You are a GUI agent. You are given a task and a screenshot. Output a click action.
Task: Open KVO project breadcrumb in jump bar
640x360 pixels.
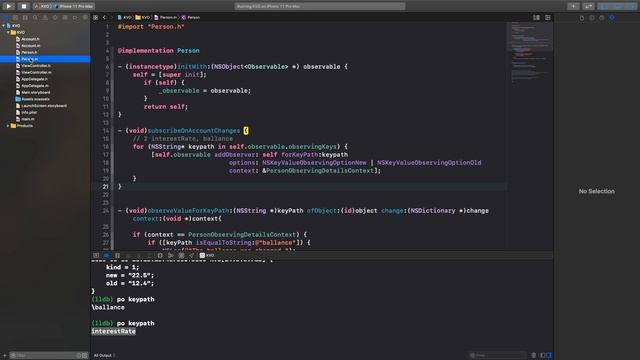click(124, 18)
